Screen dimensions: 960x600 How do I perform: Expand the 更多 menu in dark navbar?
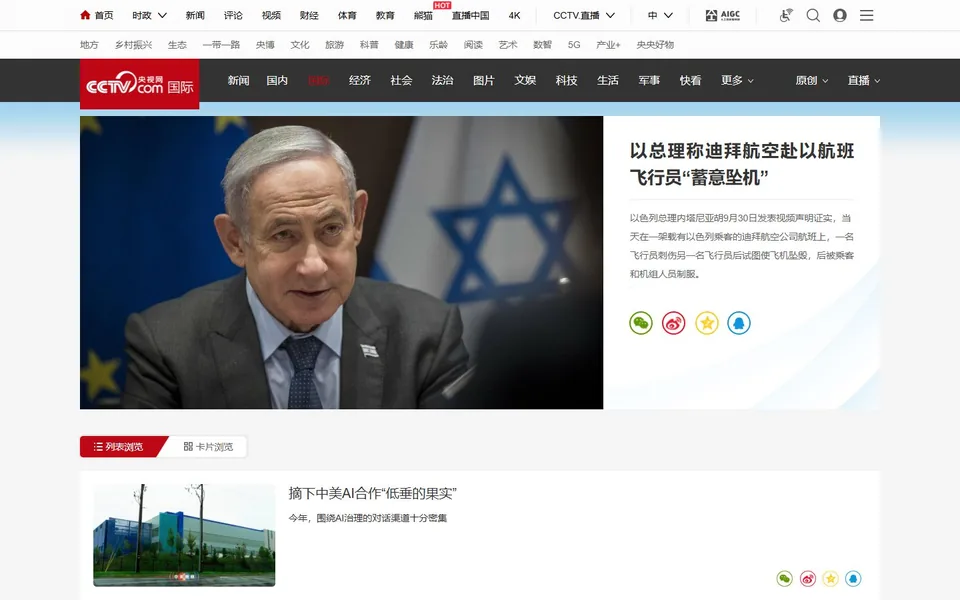click(737, 80)
